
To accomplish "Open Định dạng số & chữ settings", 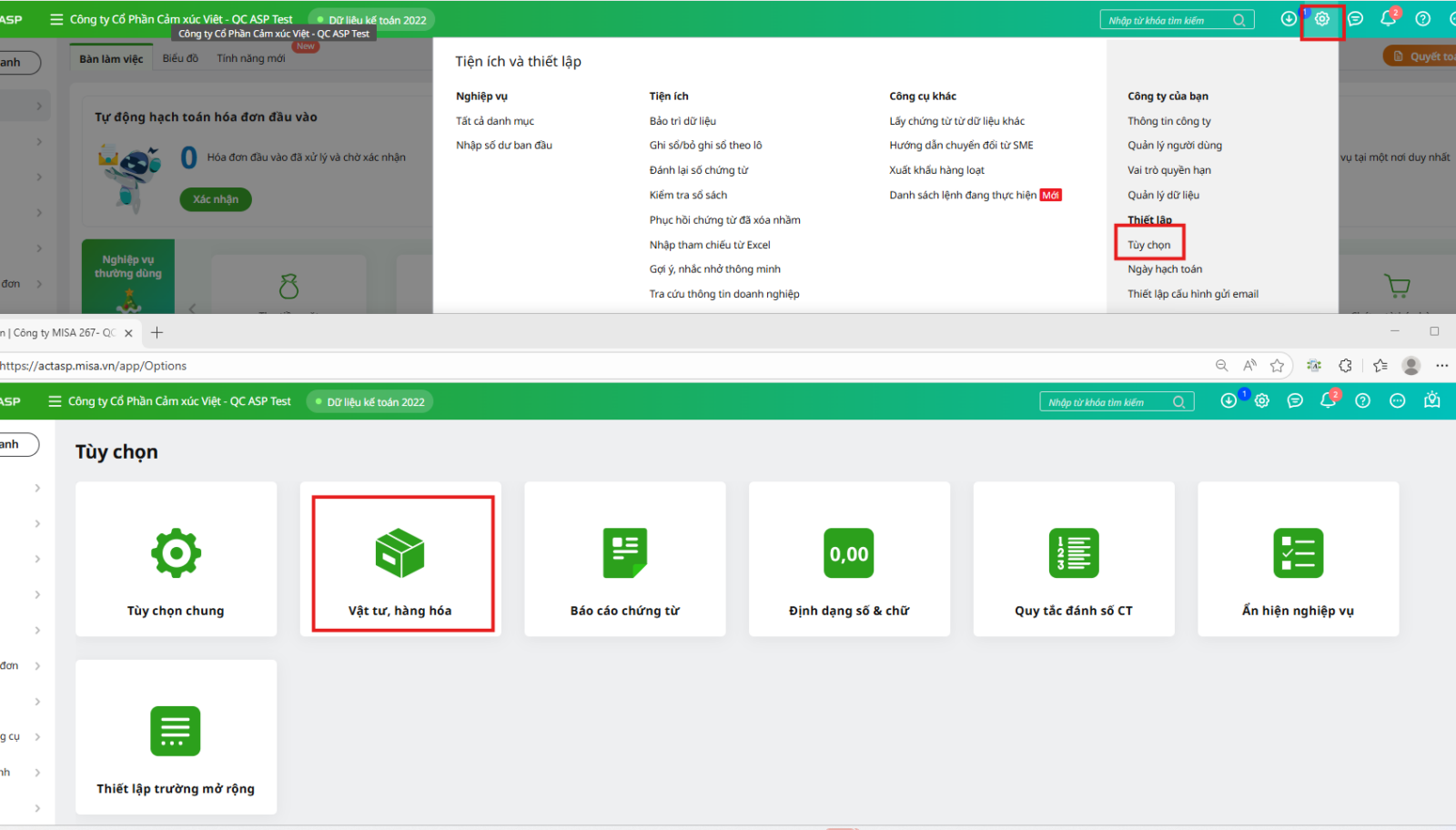I will (849, 559).
